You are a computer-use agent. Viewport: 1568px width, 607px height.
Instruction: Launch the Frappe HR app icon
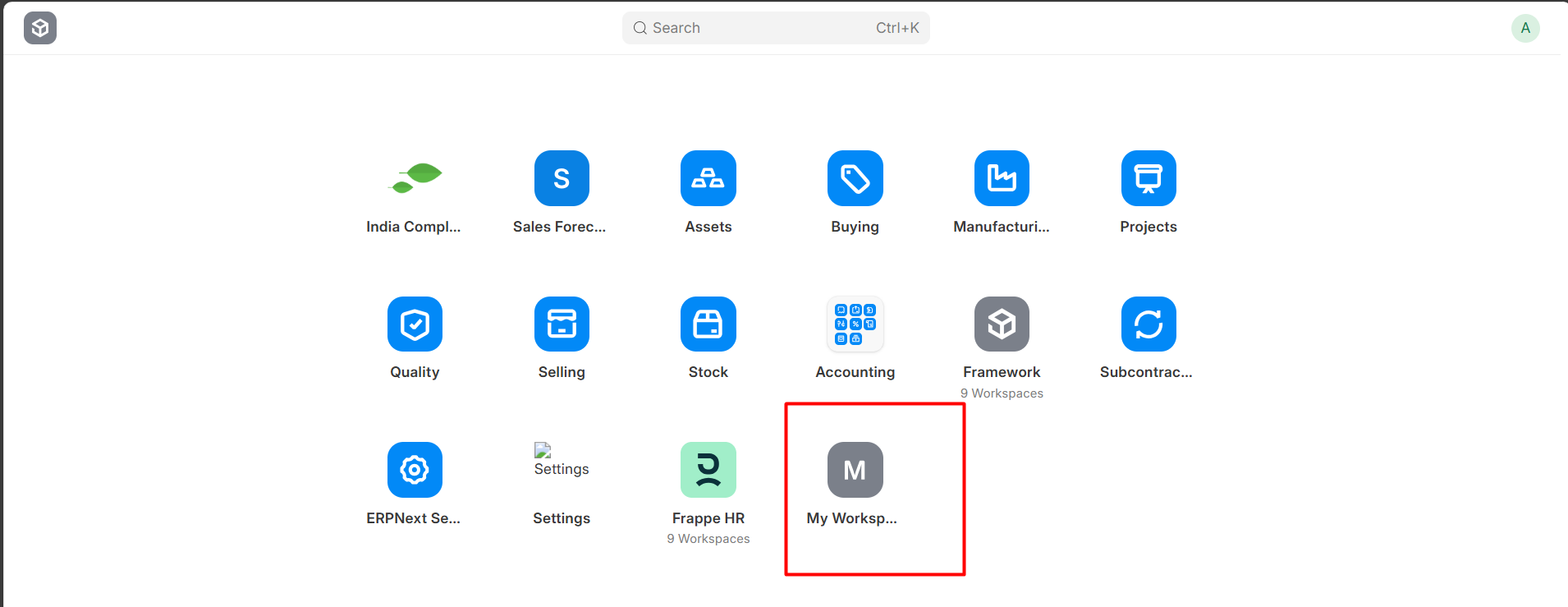708,470
